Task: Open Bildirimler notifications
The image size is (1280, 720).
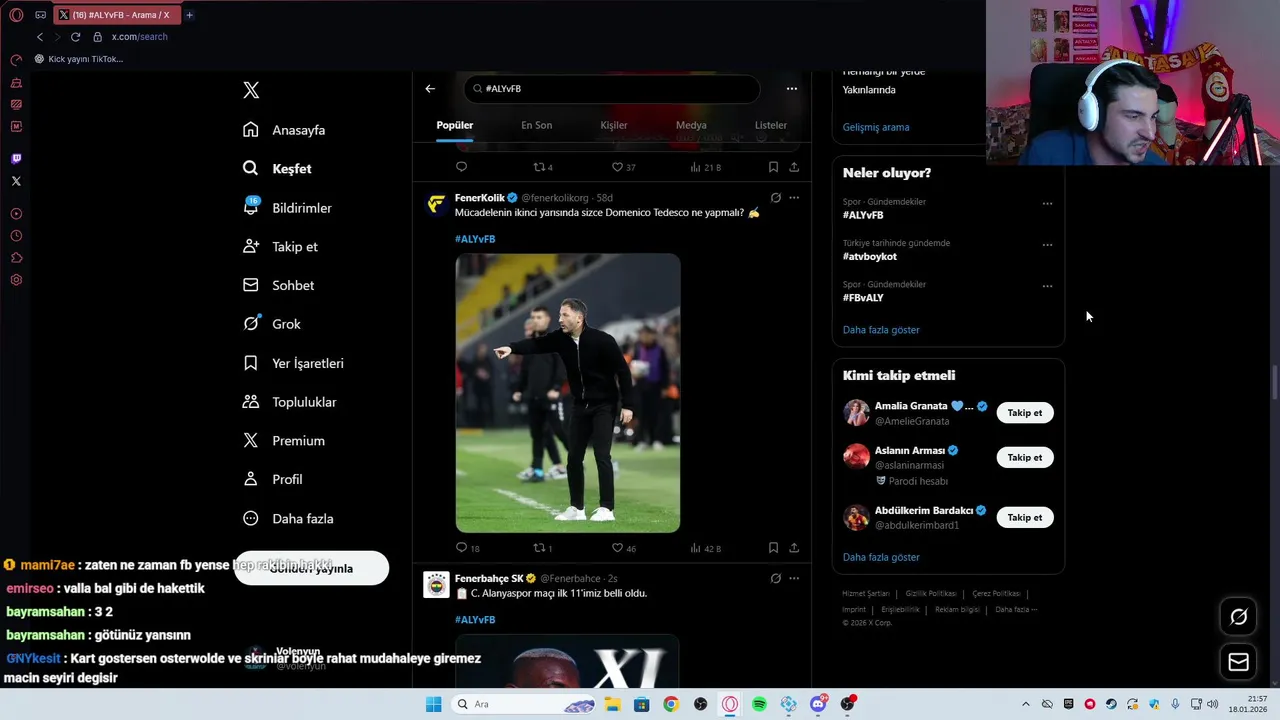Action: 288,208
